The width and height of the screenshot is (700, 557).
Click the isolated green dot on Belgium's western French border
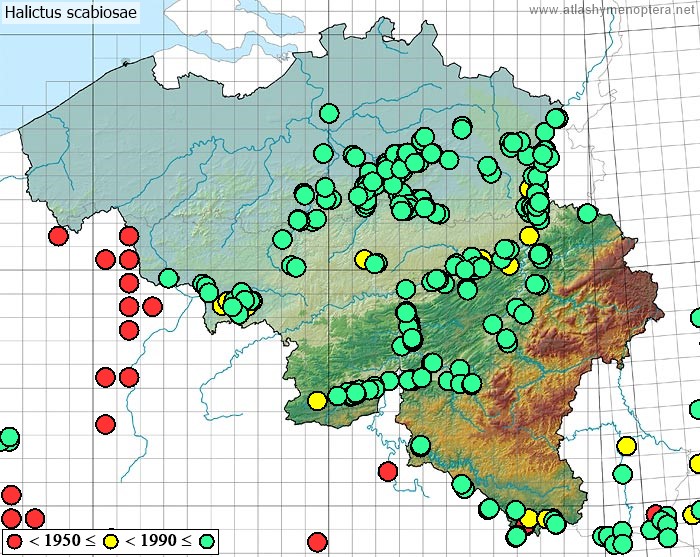point(168,278)
